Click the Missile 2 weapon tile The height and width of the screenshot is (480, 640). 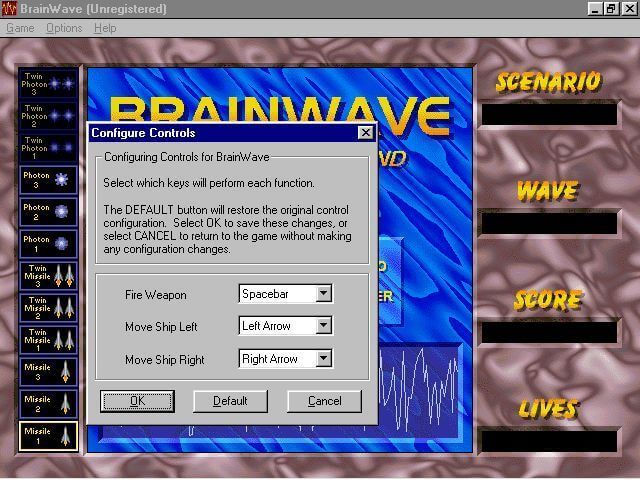(48, 403)
